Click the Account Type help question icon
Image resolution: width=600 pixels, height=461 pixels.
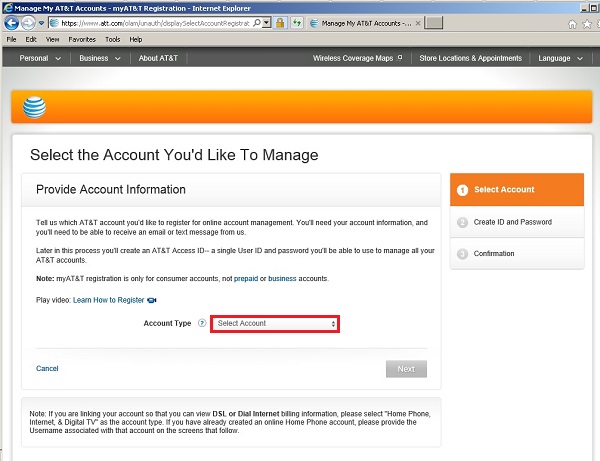(x=202, y=323)
